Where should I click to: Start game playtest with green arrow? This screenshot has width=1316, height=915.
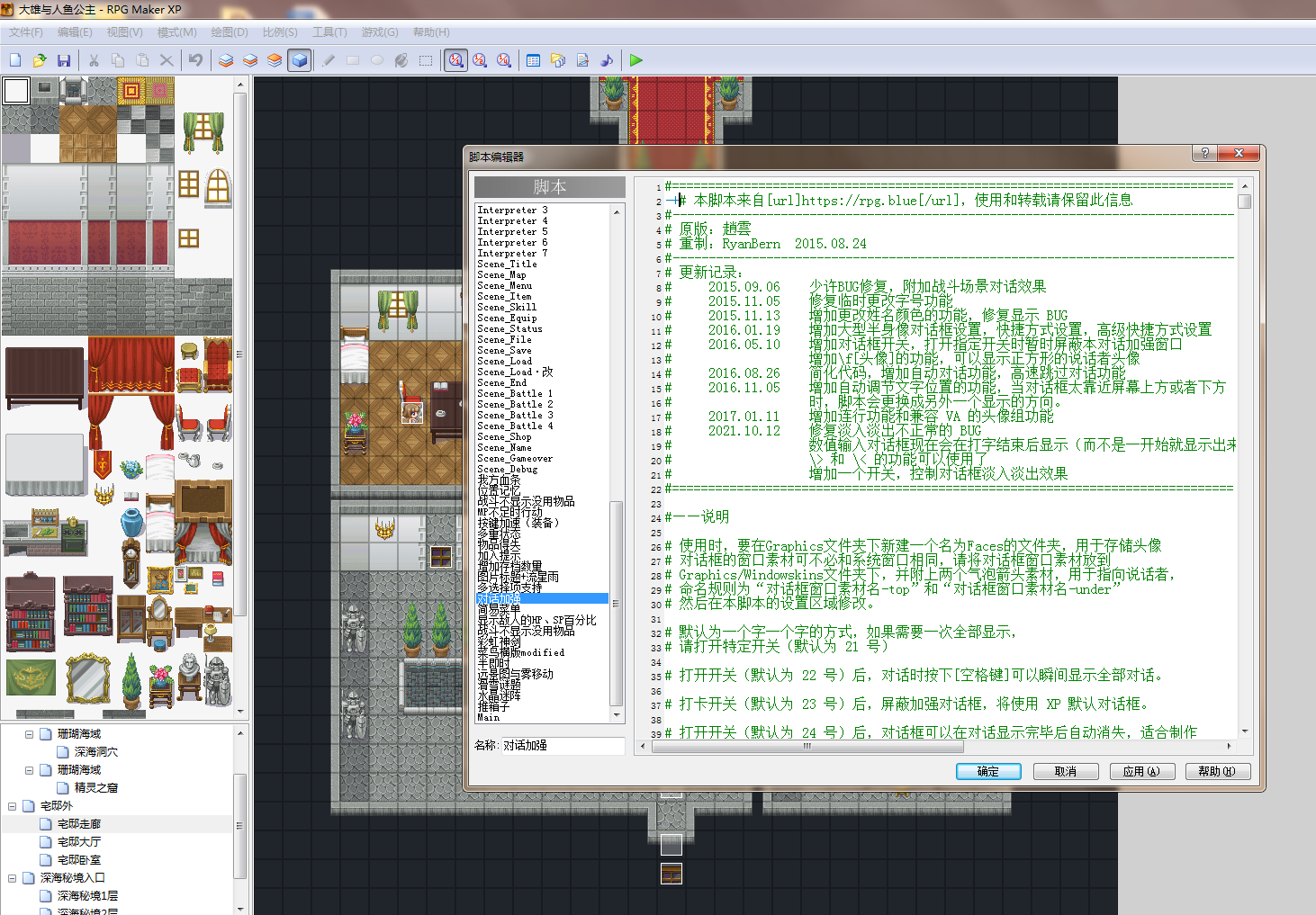coord(636,60)
